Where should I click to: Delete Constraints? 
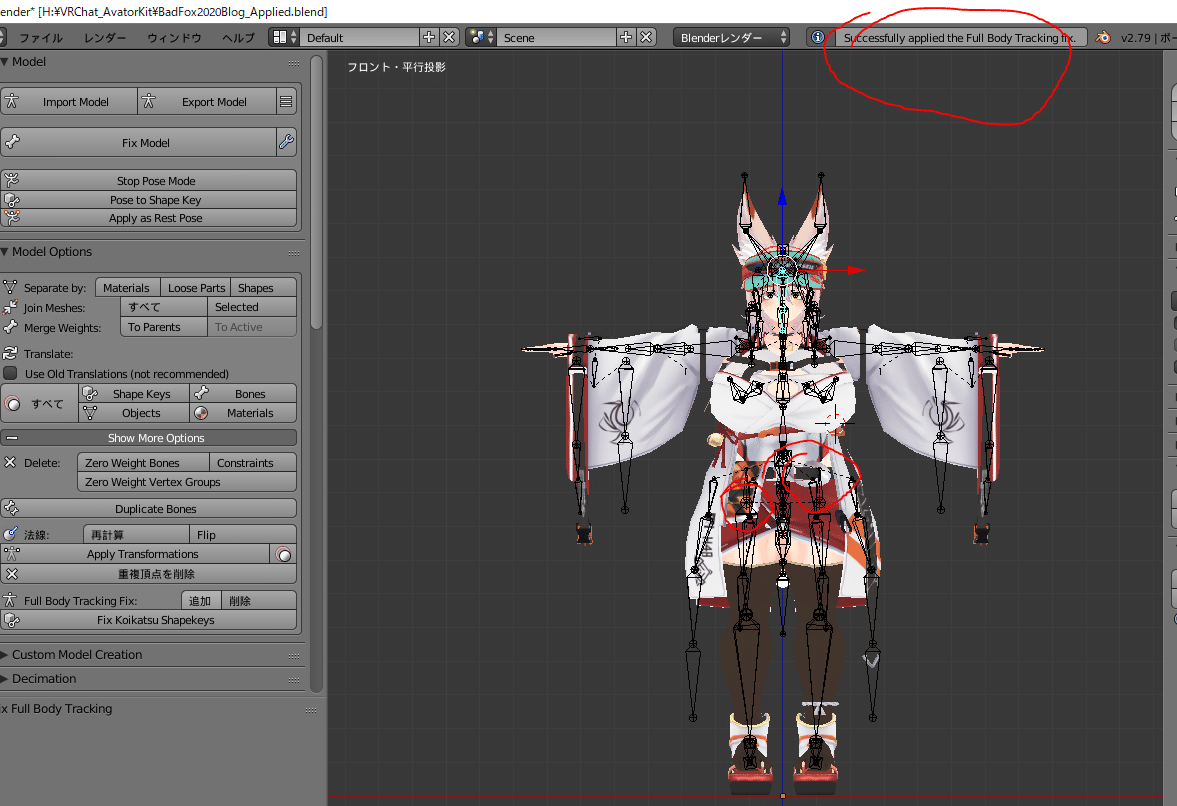[x=253, y=463]
